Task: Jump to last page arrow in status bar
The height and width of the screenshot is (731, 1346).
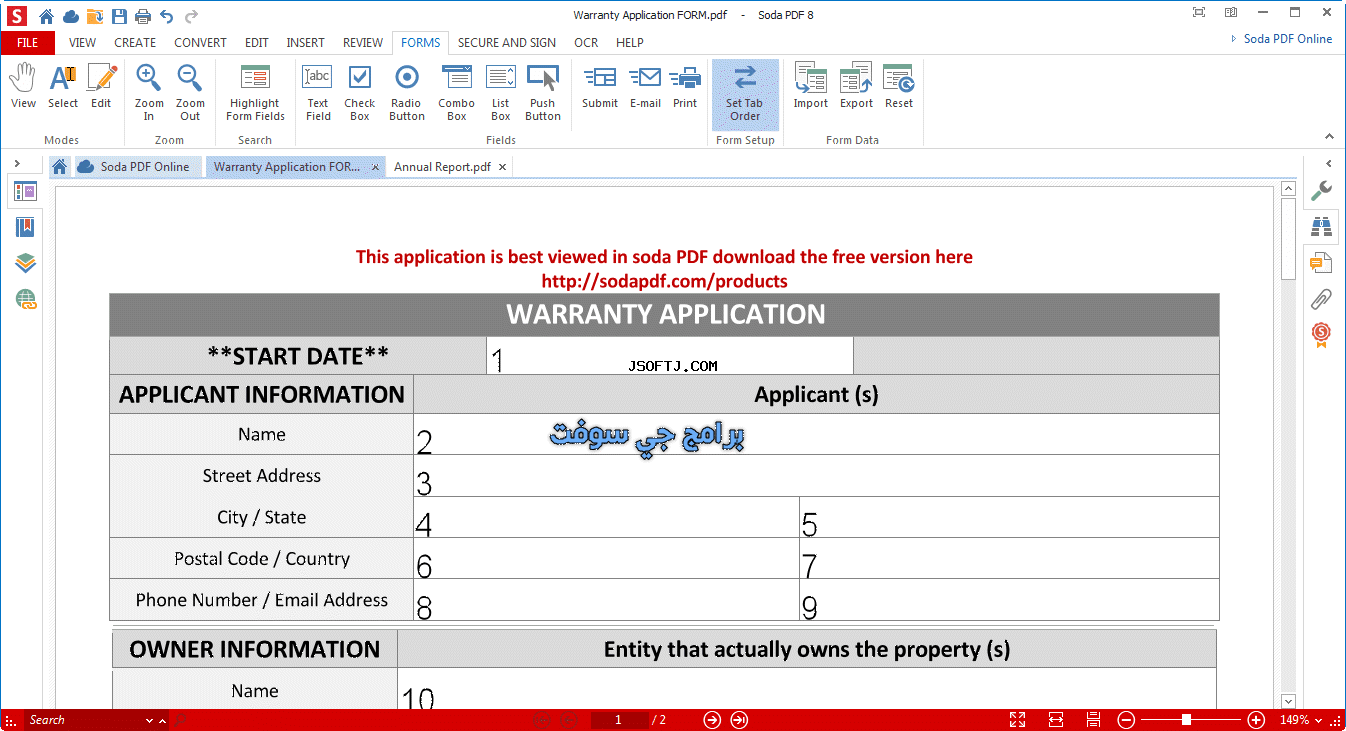Action: (739, 720)
